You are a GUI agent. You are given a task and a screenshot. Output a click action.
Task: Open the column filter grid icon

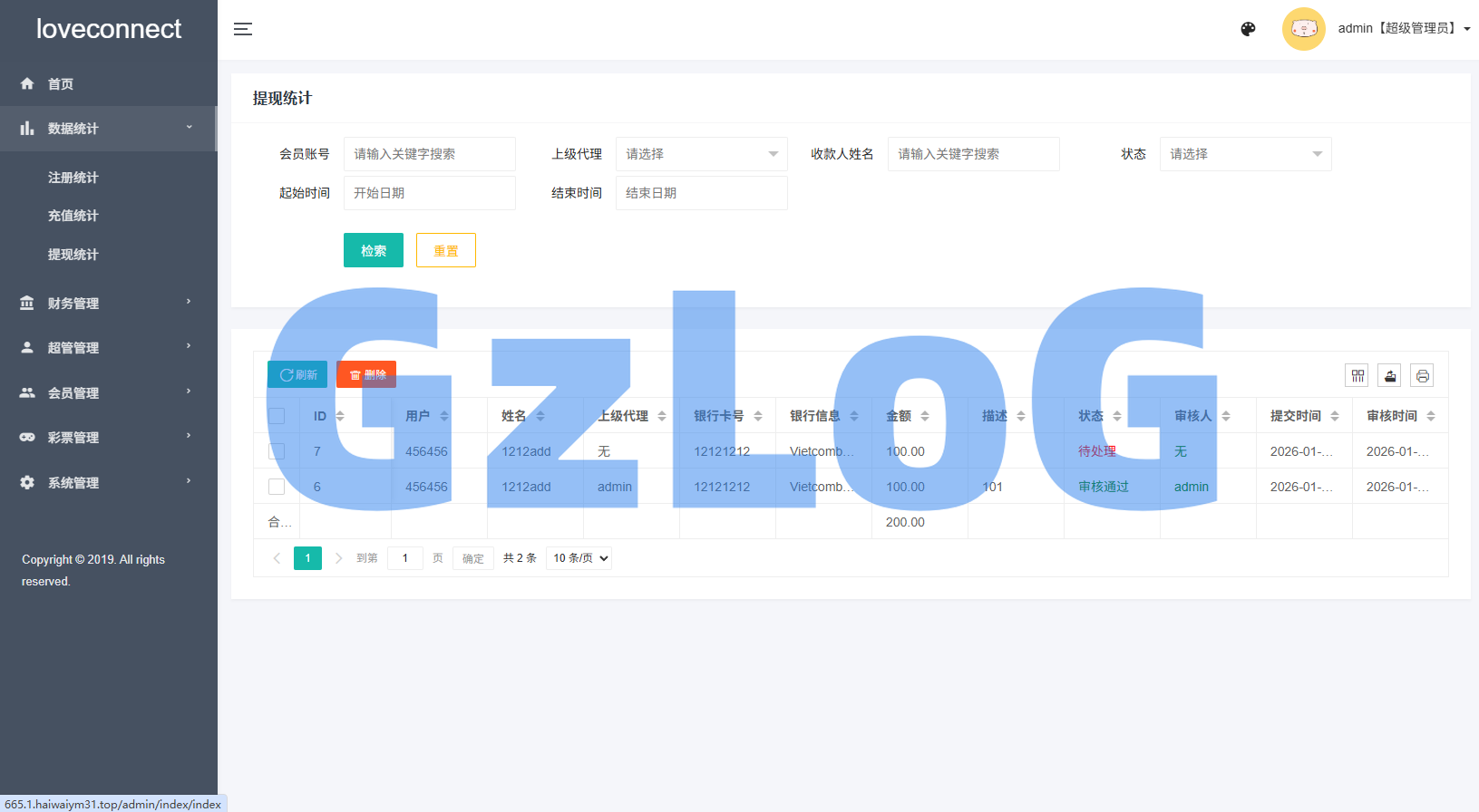(1357, 375)
